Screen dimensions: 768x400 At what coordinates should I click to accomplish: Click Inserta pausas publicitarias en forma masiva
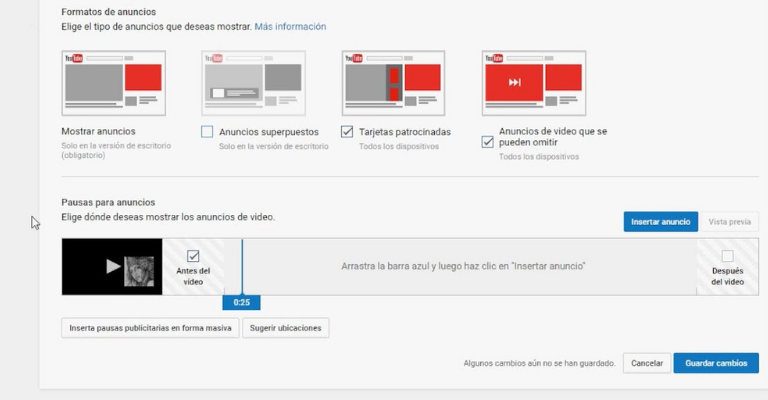click(150, 328)
